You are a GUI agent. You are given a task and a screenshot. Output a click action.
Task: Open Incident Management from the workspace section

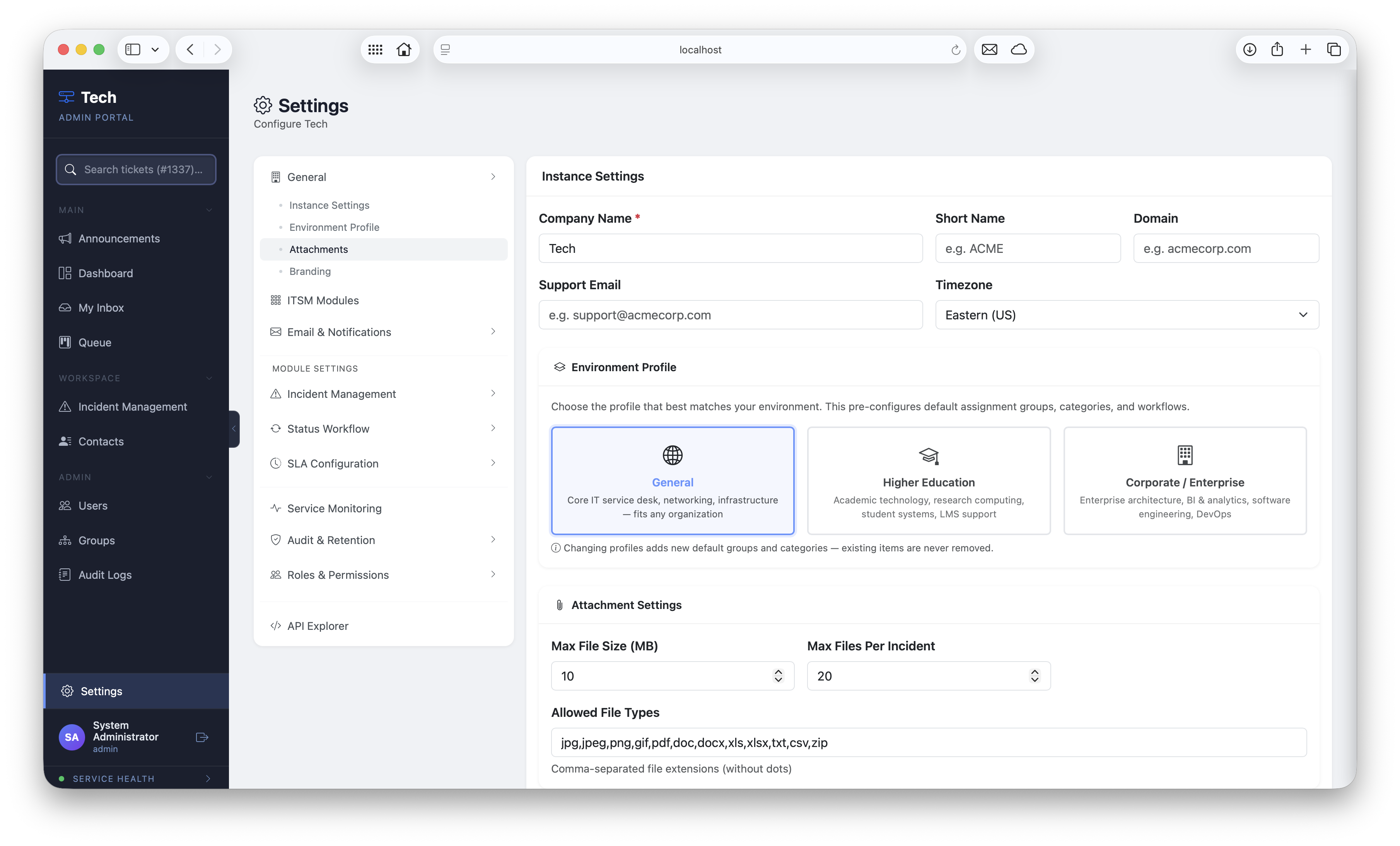(x=133, y=406)
